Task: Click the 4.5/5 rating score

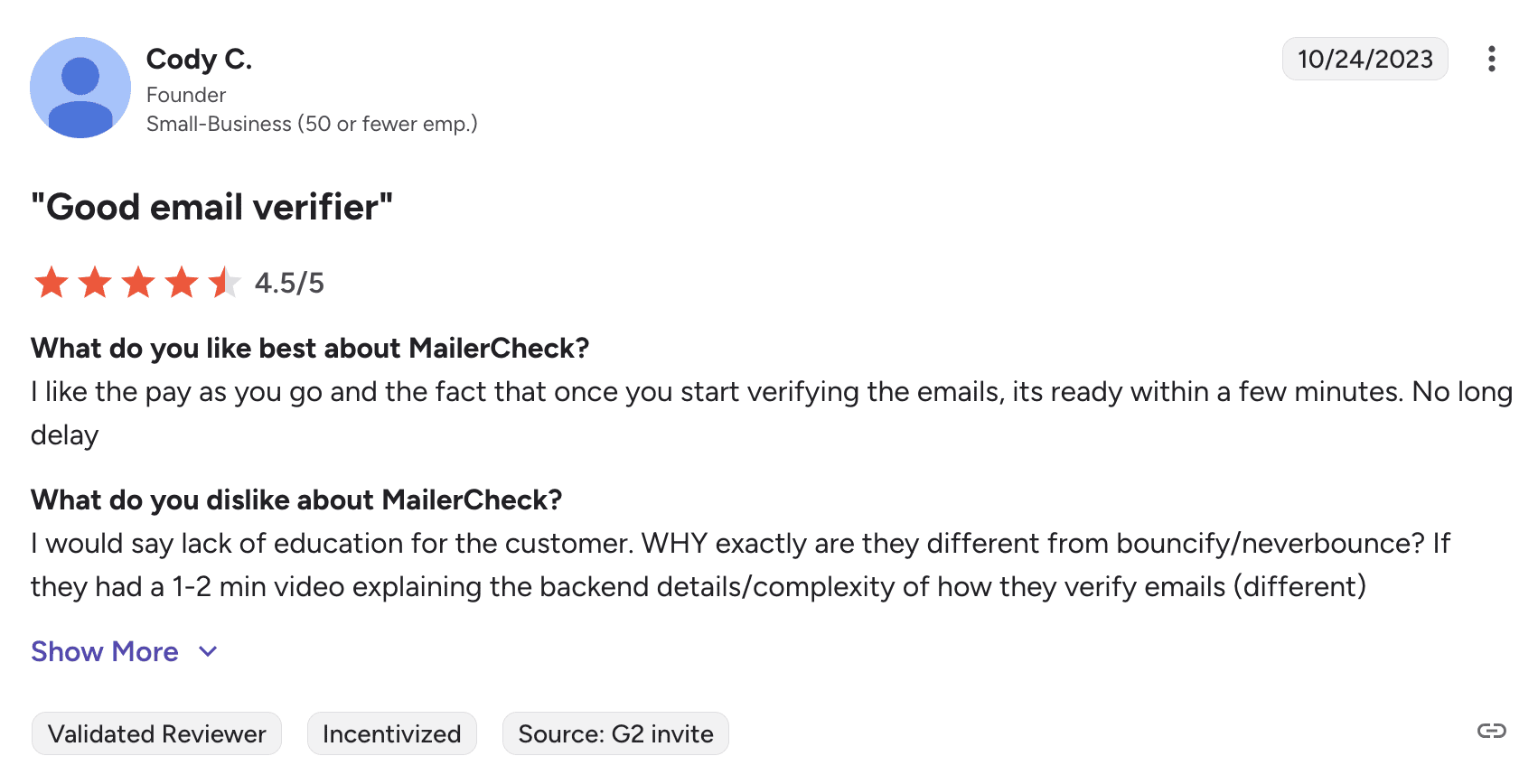Action: click(289, 283)
